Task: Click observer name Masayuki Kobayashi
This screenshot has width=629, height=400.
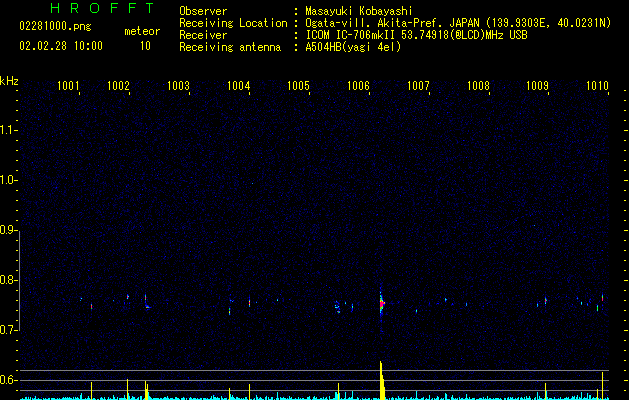Action: click(359, 11)
